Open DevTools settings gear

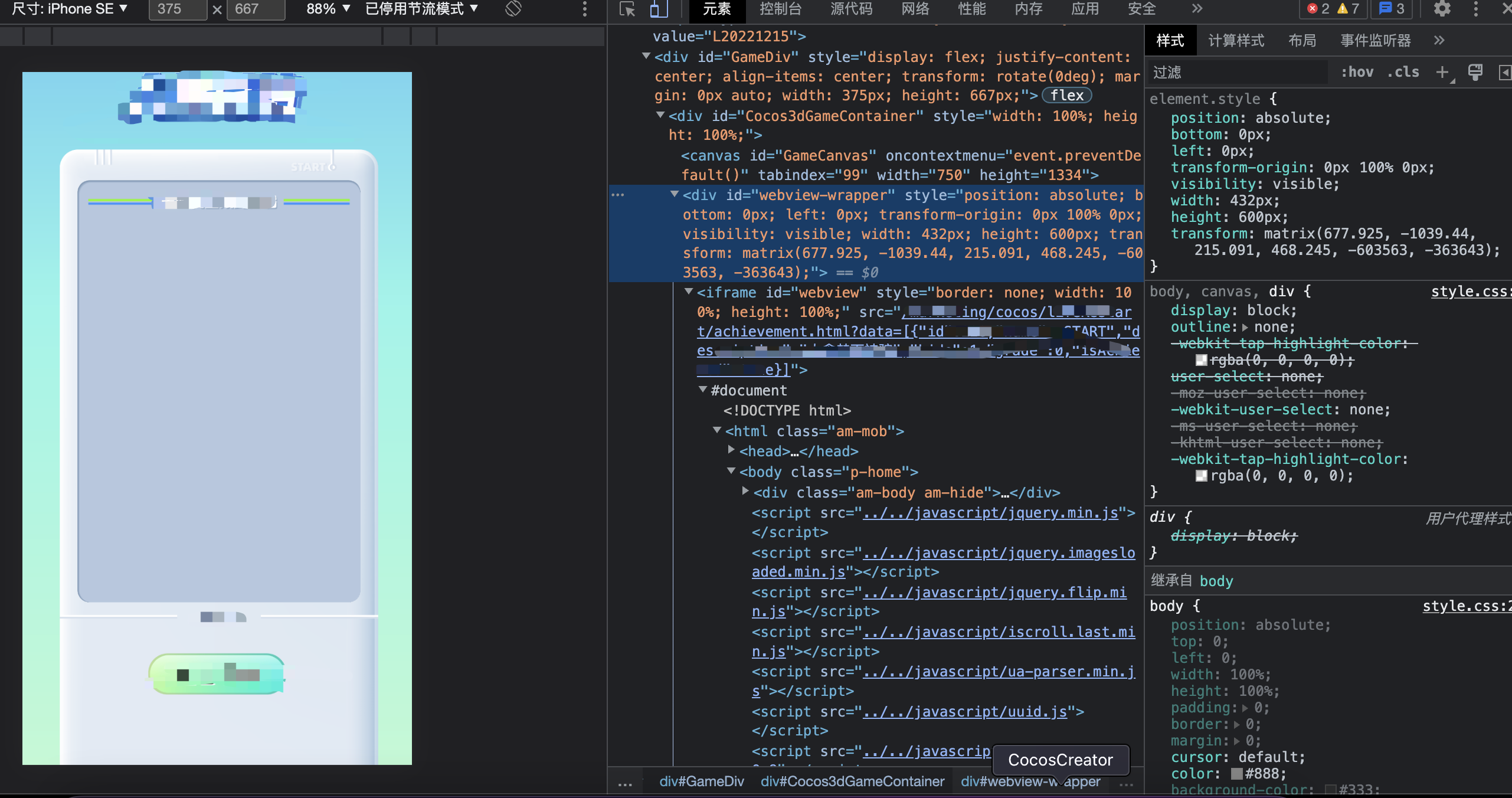point(1442,9)
